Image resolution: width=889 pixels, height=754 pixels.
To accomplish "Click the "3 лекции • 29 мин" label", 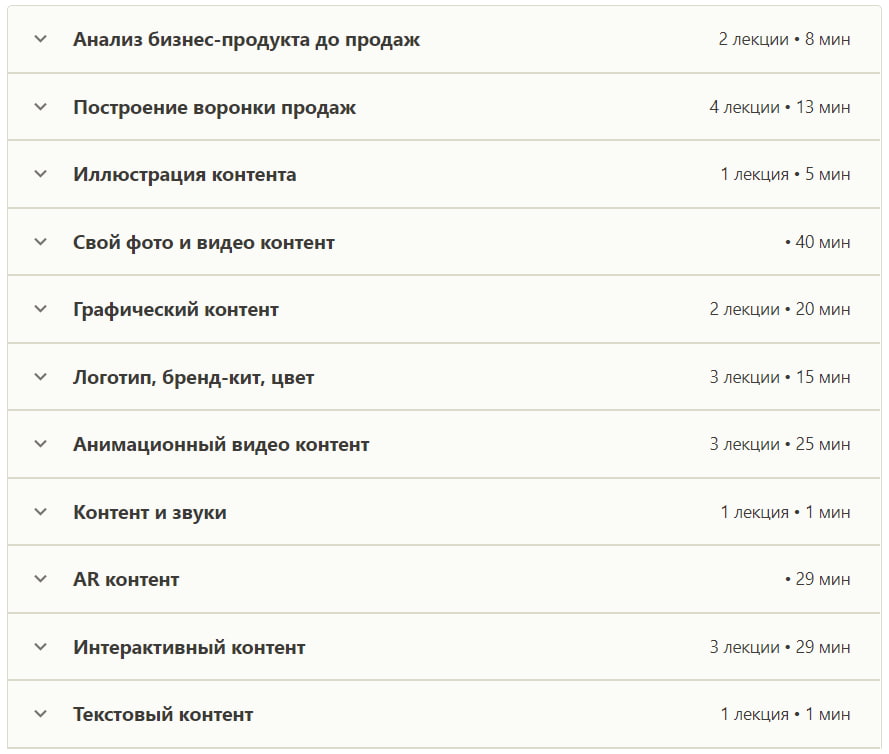I will (x=780, y=647).
